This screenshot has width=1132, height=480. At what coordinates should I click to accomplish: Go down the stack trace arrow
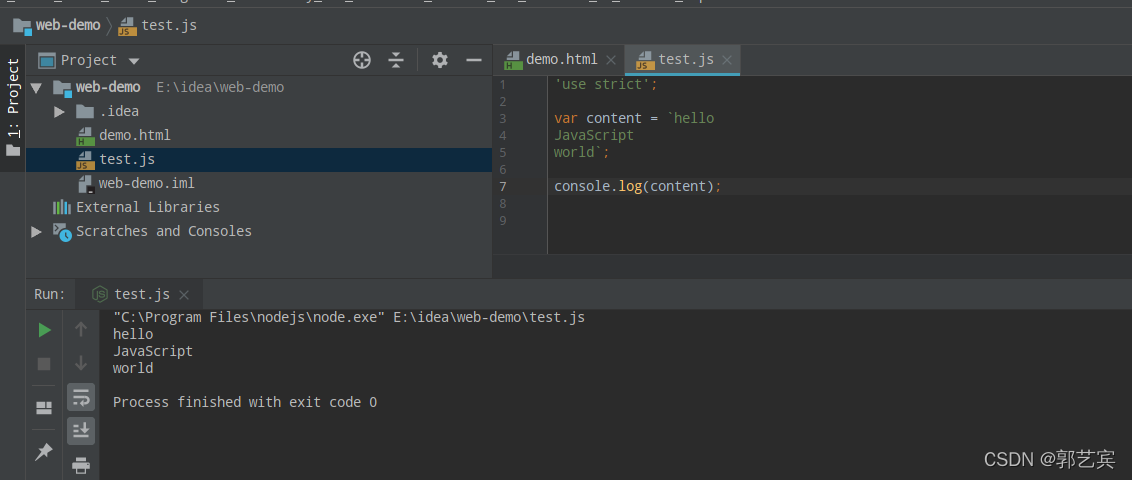[81, 363]
